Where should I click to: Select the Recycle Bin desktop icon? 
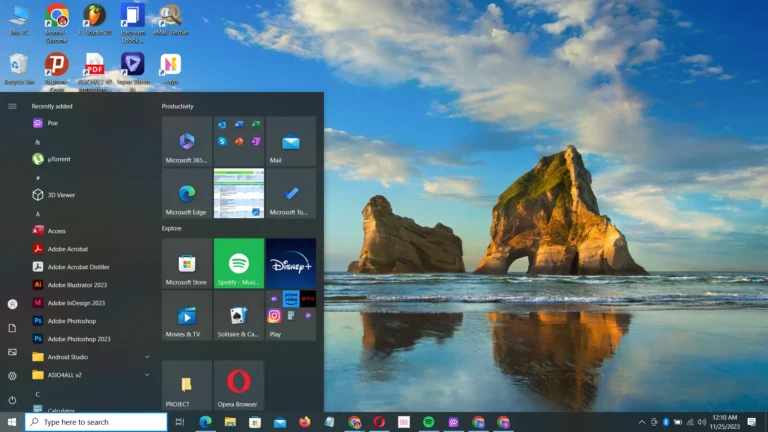coord(19,70)
